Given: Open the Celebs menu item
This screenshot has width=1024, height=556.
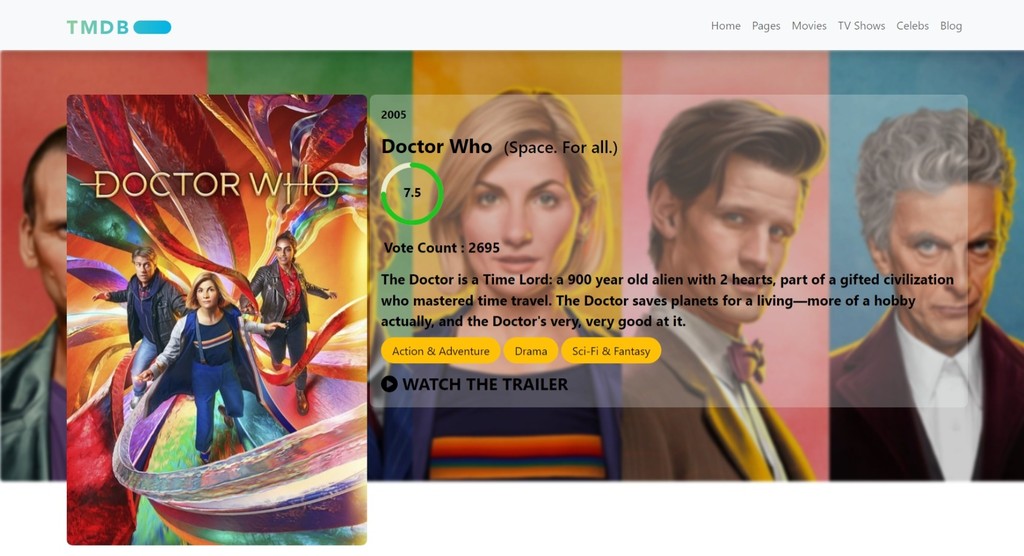Looking at the screenshot, I should 912,26.
